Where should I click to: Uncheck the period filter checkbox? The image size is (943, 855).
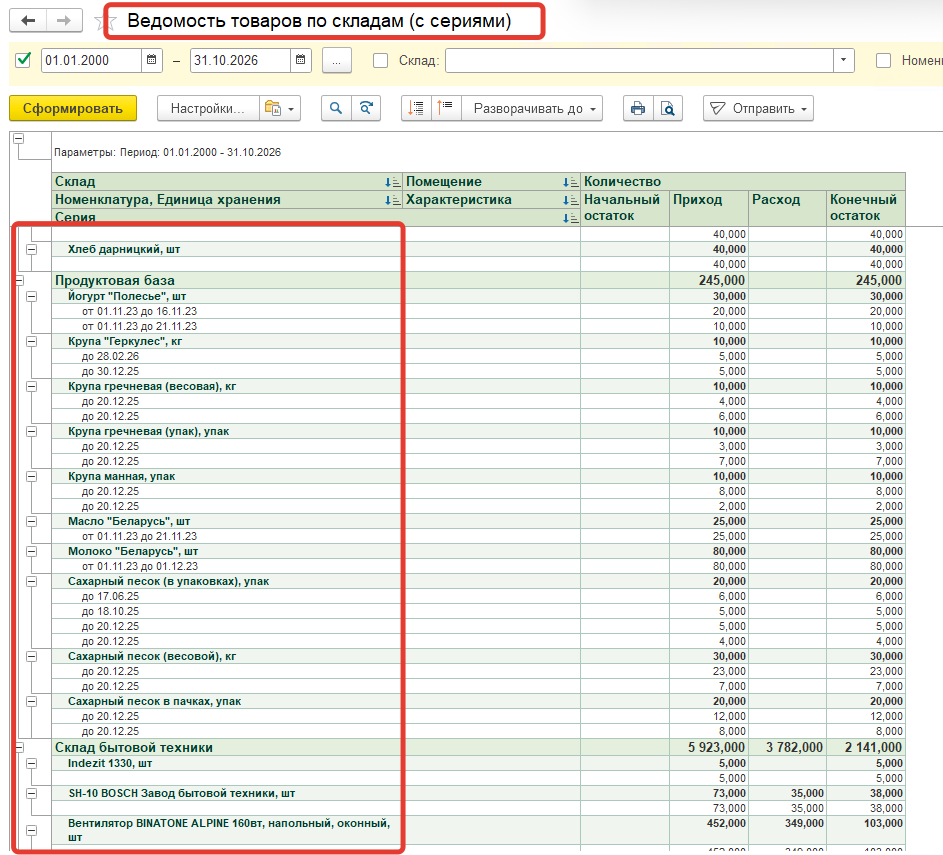point(23,60)
